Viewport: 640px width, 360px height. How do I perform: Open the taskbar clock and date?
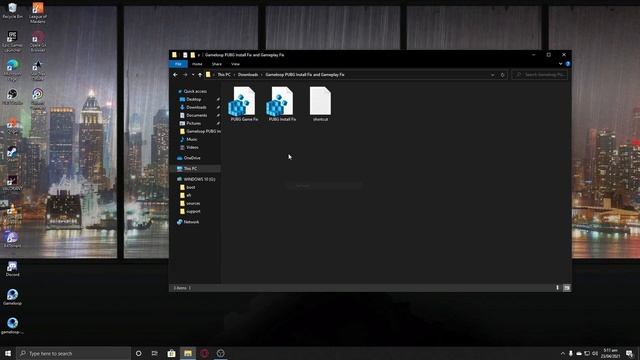pyautogui.click(x=611, y=353)
